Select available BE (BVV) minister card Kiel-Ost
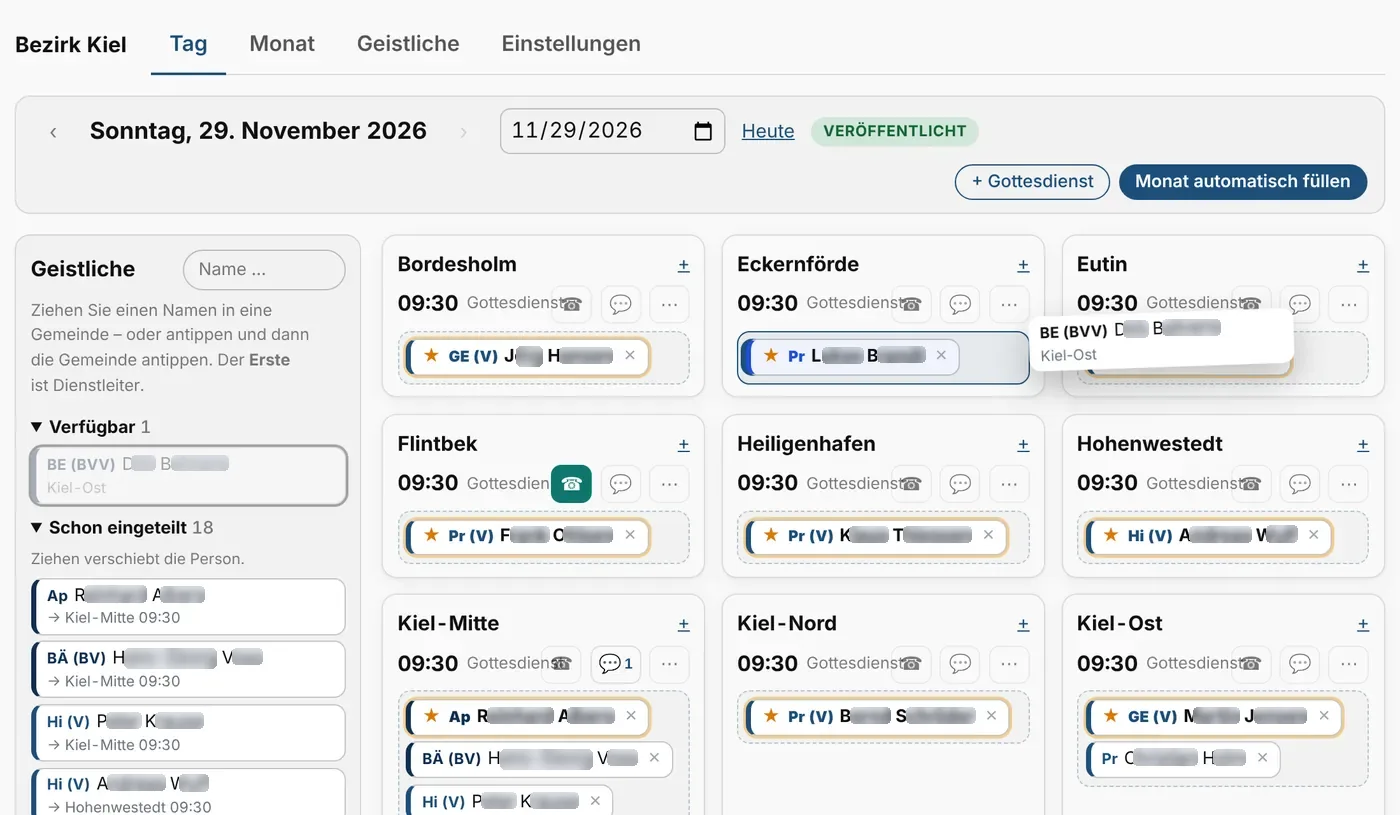Viewport: 1400px width, 815px height. tap(189, 476)
